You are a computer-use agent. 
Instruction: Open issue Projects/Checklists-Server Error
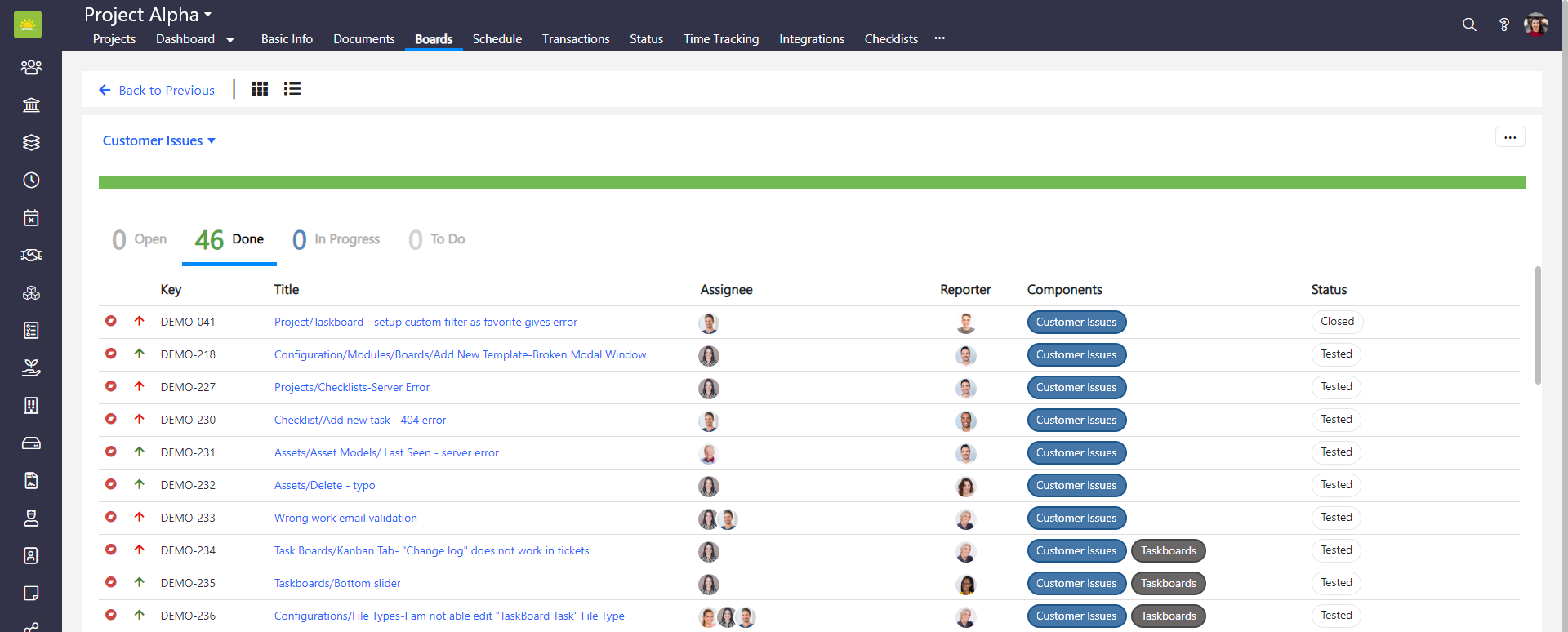[x=351, y=387]
